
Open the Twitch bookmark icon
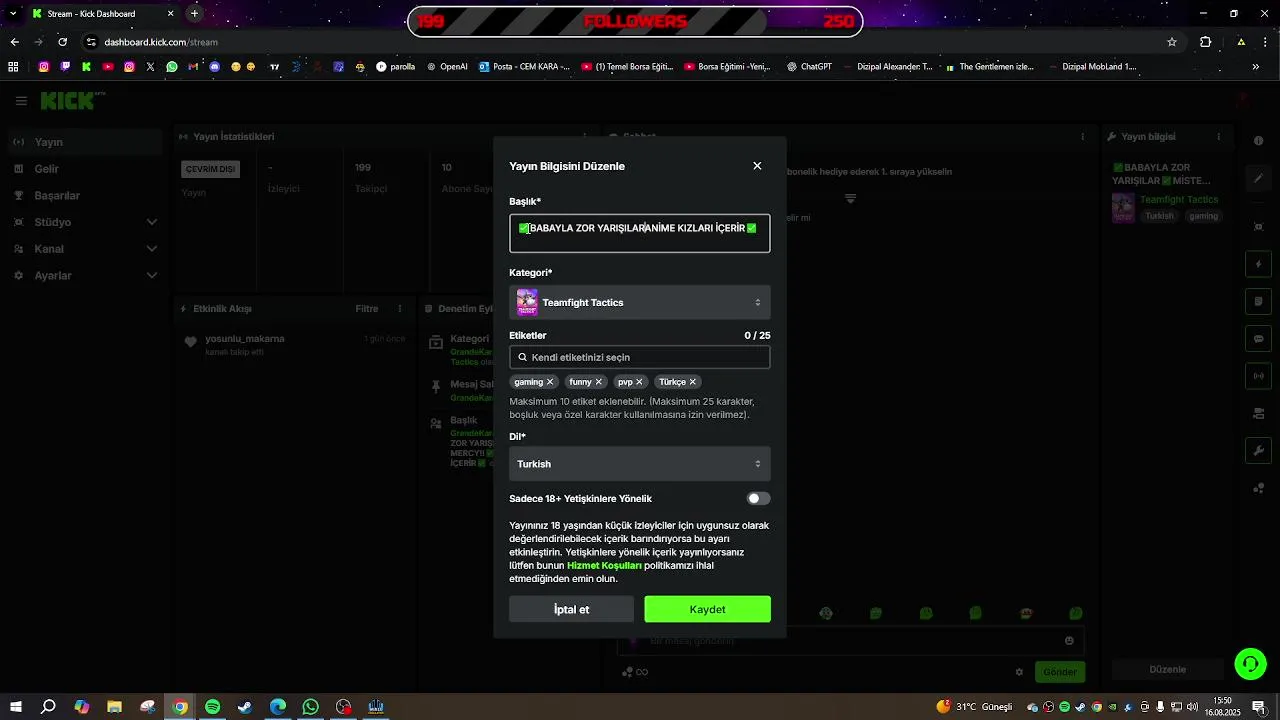pos(65,67)
